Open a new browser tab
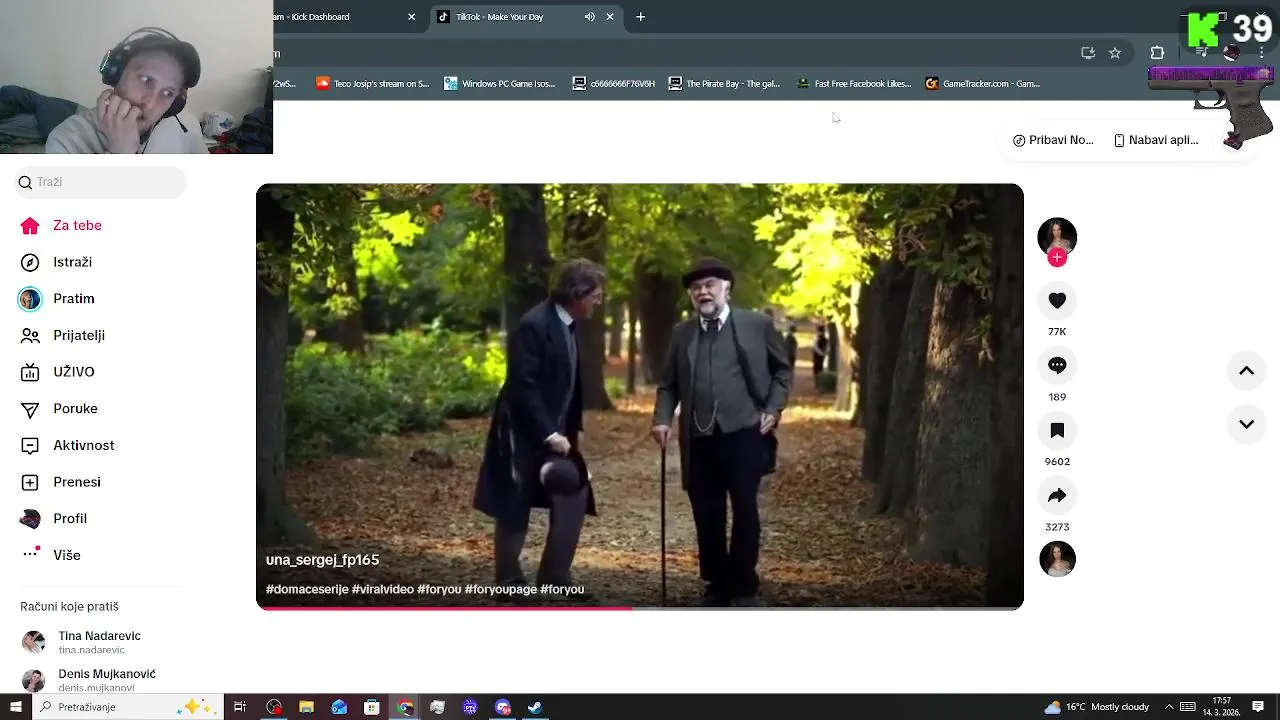Image resolution: width=1280 pixels, height=720 pixels. click(641, 17)
